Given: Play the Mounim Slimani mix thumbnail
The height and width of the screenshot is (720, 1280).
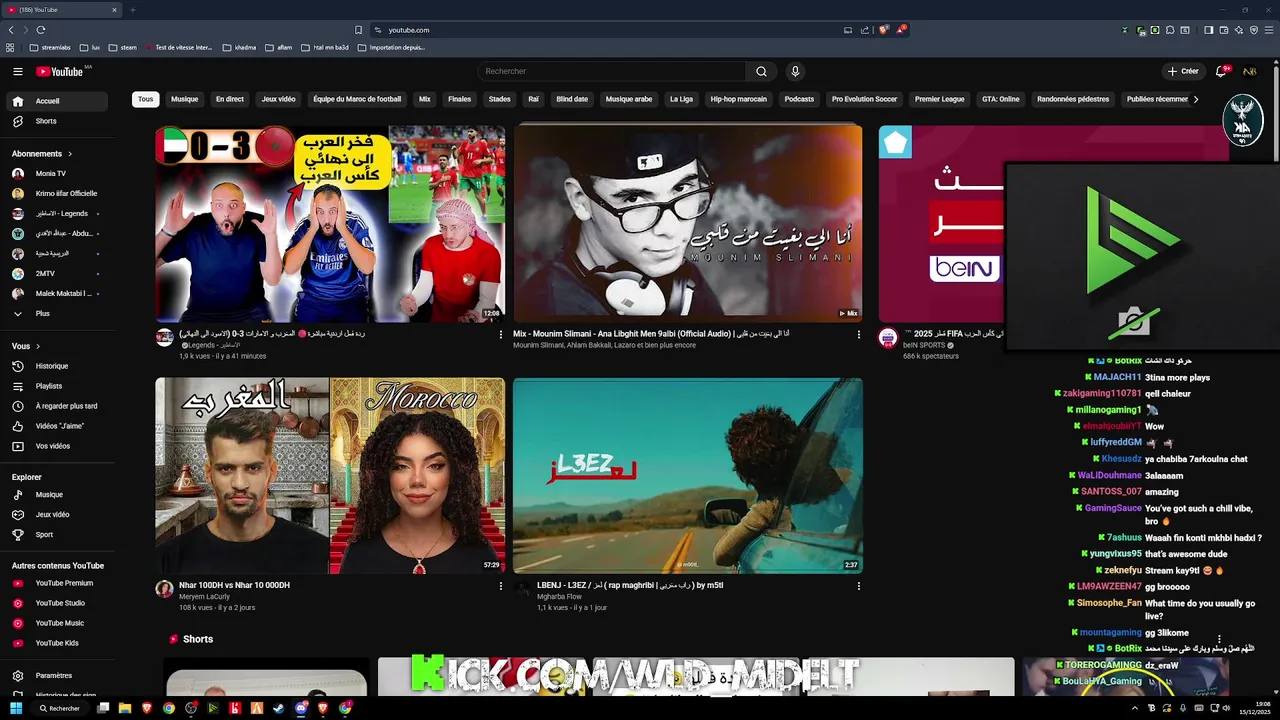Looking at the screenshot, I should [x=688, y=224].
